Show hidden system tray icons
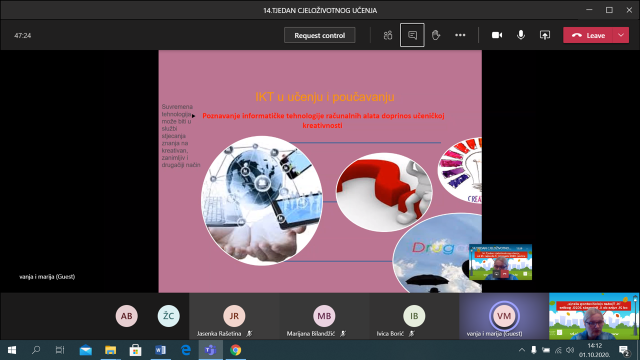Image resolution: width=640 pixels, height=360 pixels. pos(522,350)
